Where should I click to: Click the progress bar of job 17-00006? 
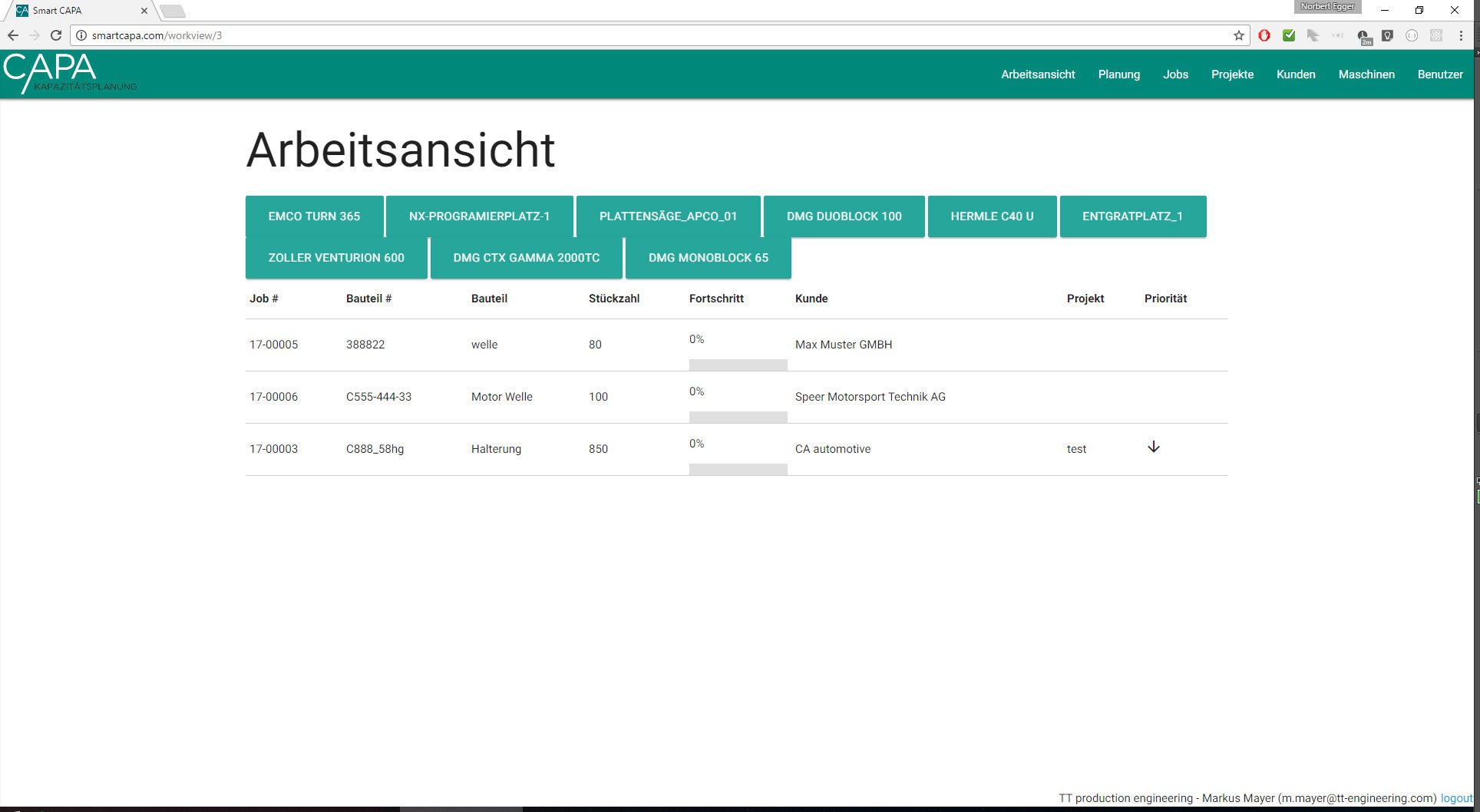point(738,418)
